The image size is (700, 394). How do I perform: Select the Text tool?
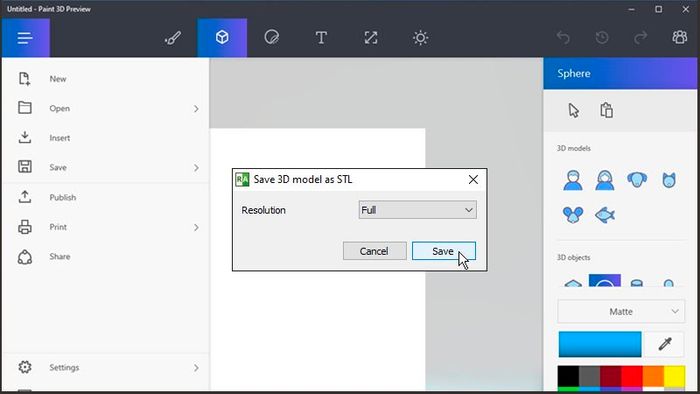pos(321,38)
